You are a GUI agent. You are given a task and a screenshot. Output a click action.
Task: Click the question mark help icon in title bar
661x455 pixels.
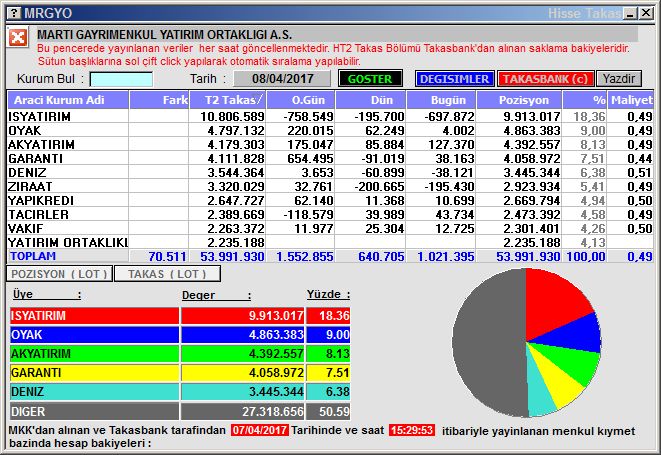point(13,13)
